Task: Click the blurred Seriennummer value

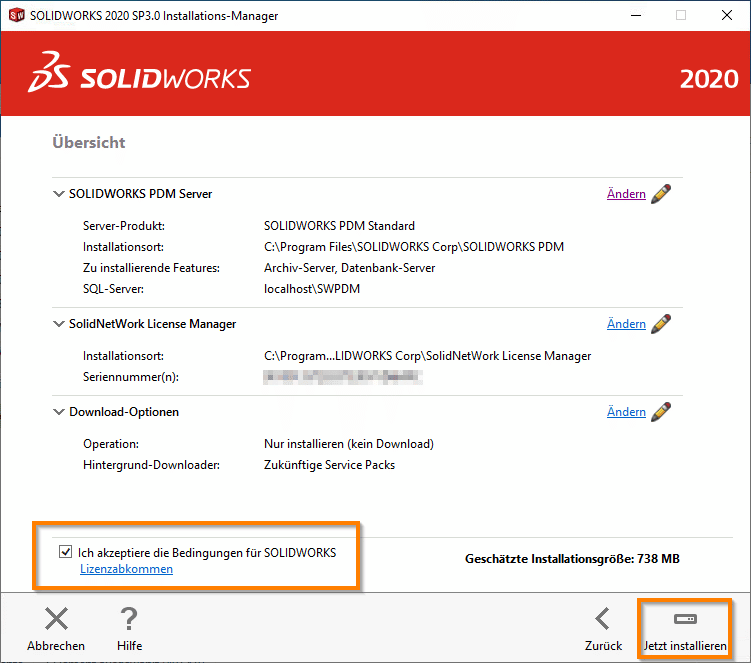Action: coord(341,377)
